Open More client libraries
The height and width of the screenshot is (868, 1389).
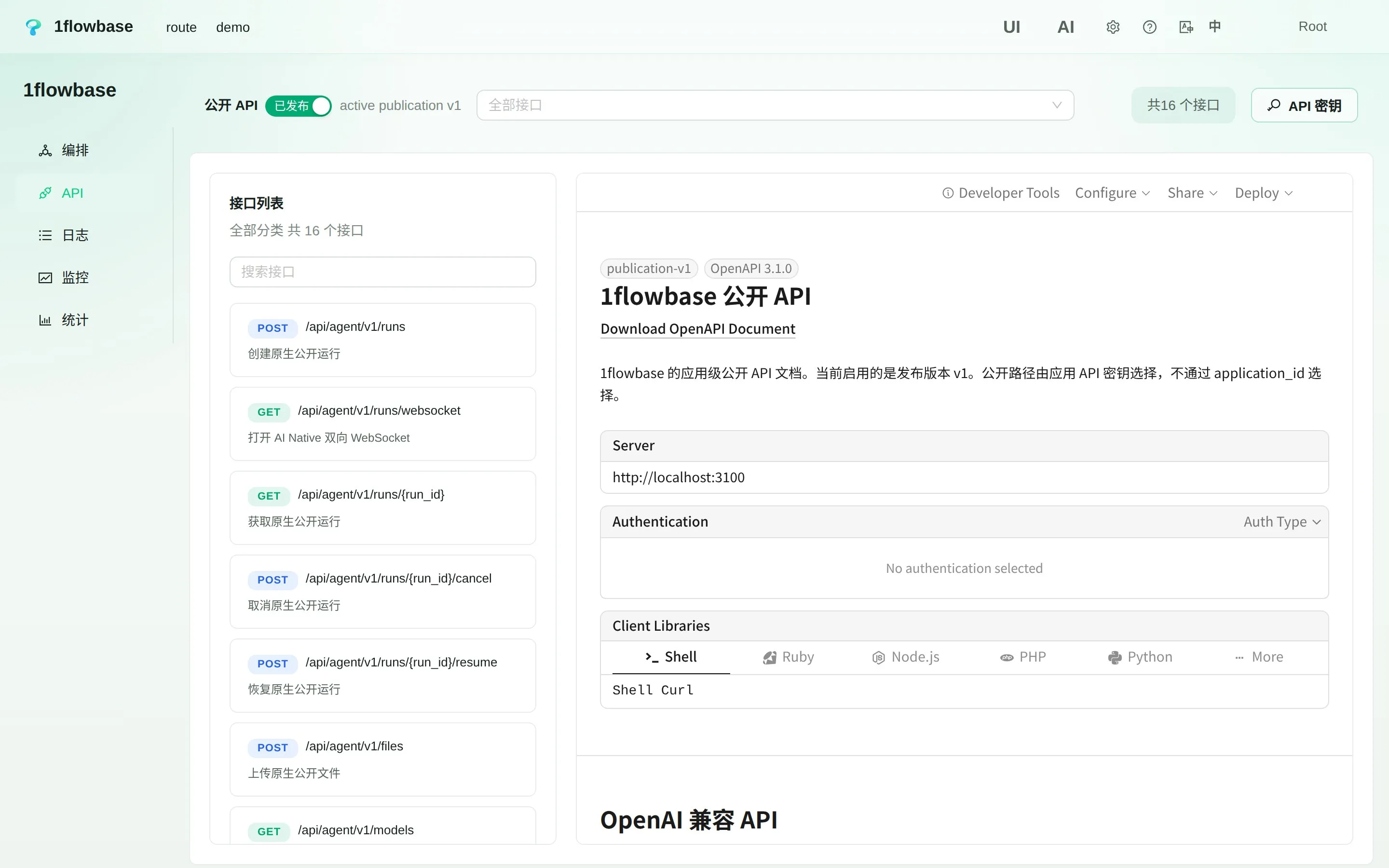pos(1259,657)
